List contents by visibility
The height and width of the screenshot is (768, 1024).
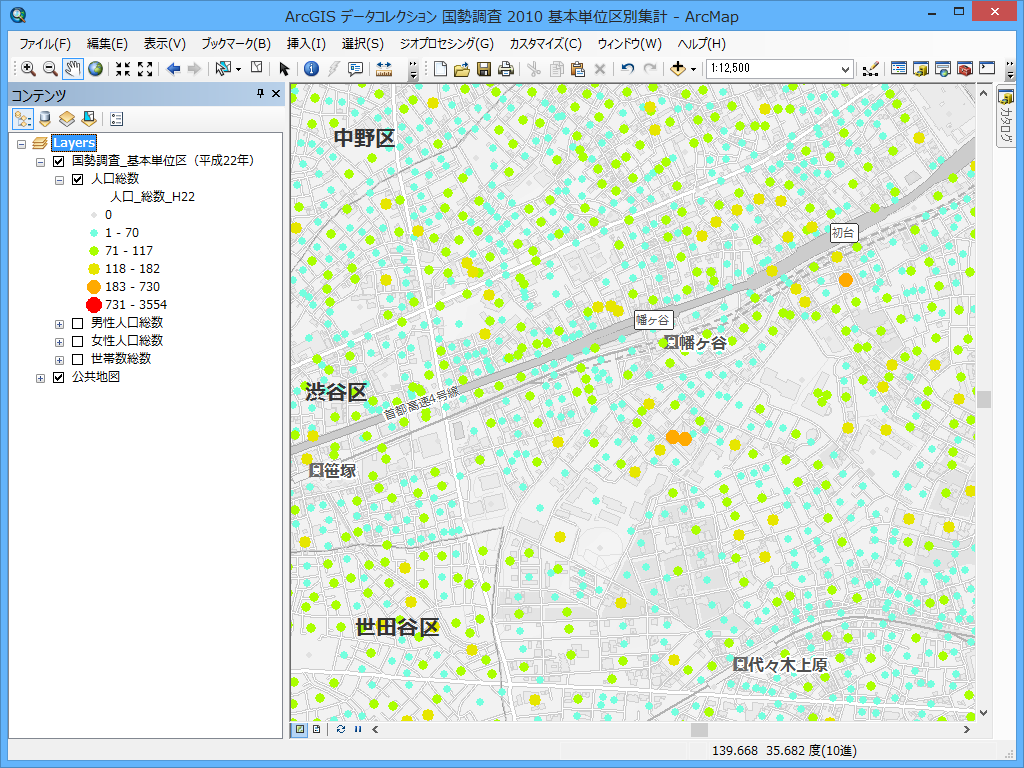pyautogui.click(x=67, y=119)
